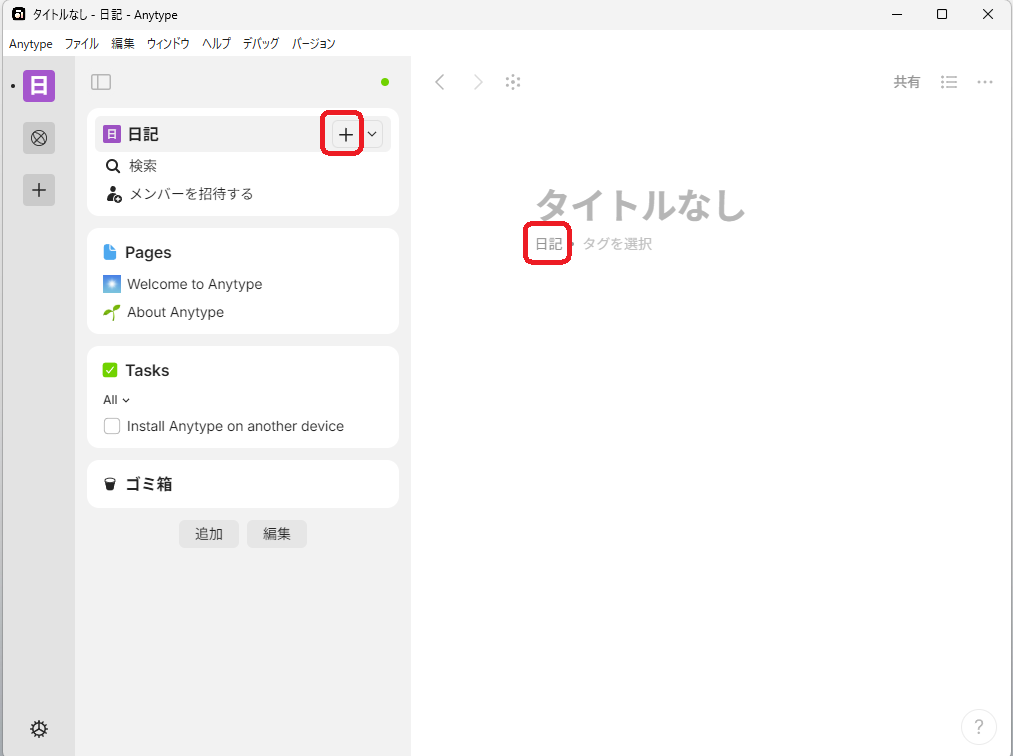Click the Anytype app icon in the title bar

[19, 14]
